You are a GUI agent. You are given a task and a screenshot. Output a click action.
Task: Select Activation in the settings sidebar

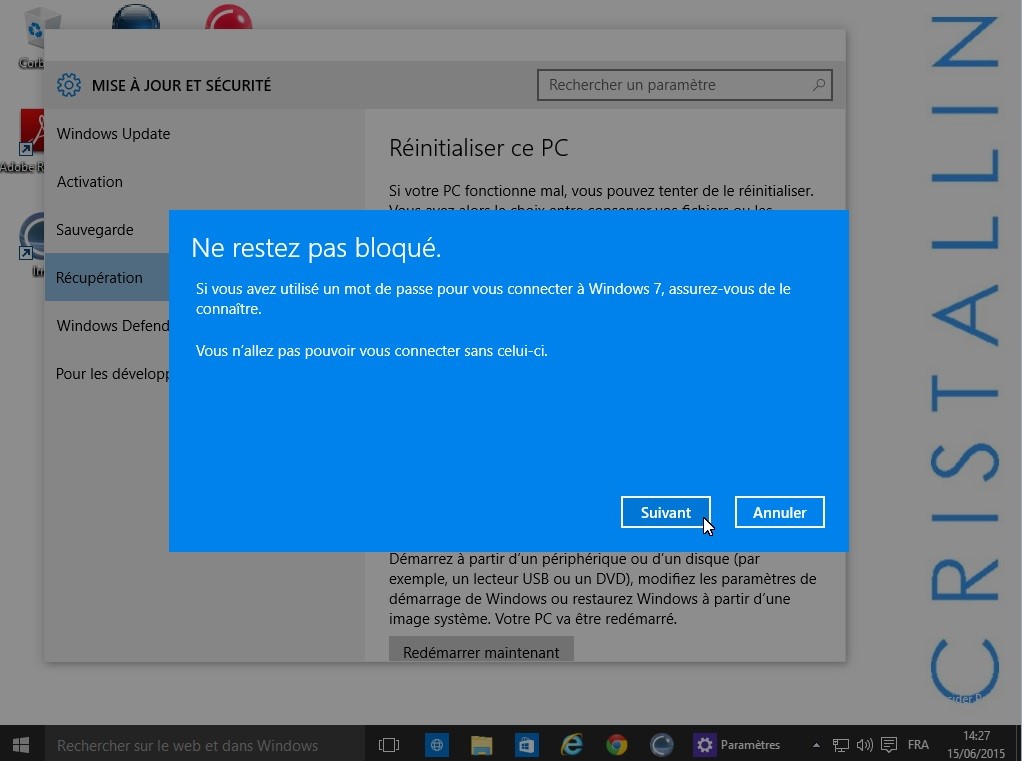[89, 182]
